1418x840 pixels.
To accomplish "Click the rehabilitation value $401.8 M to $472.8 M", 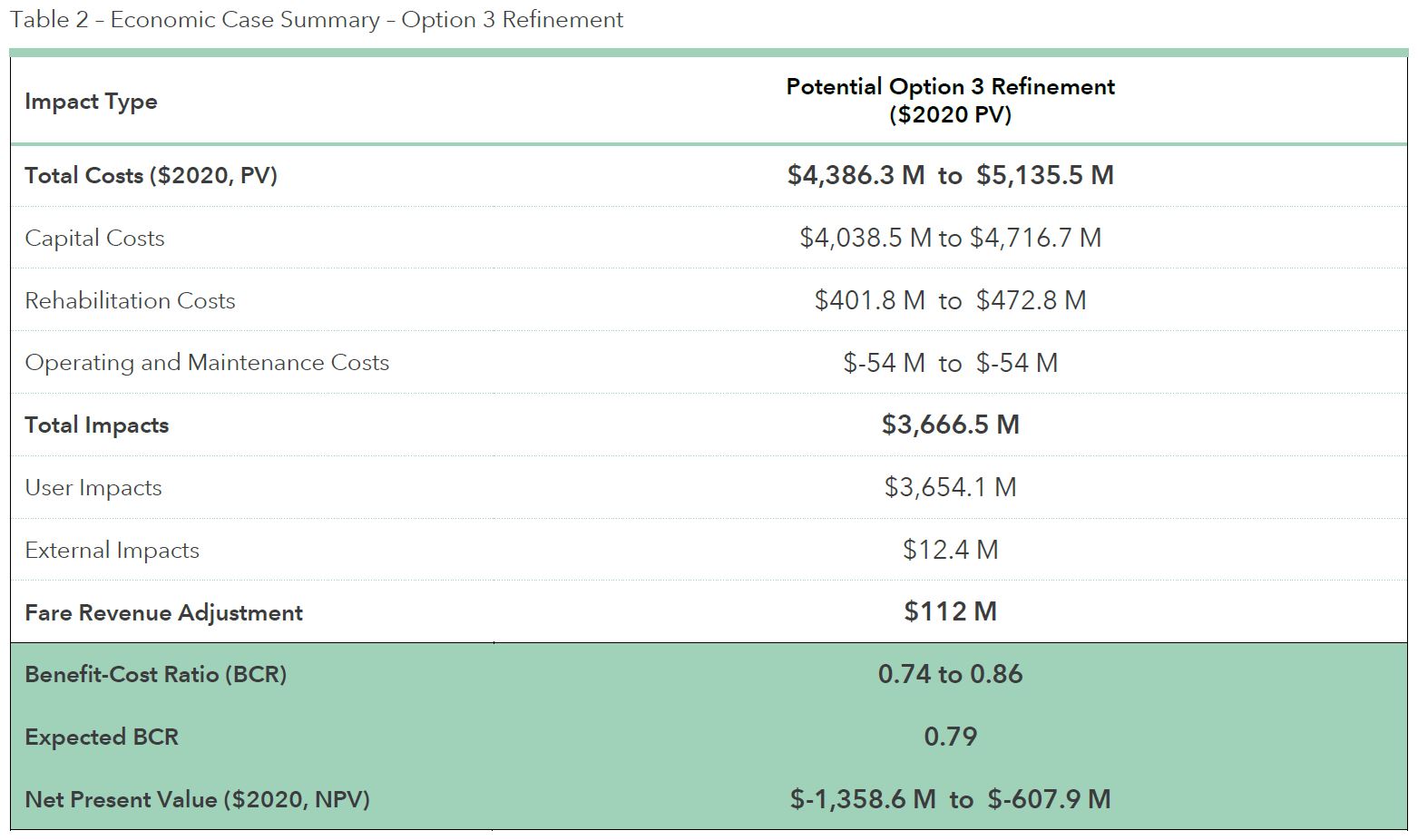I will point(950,300).
